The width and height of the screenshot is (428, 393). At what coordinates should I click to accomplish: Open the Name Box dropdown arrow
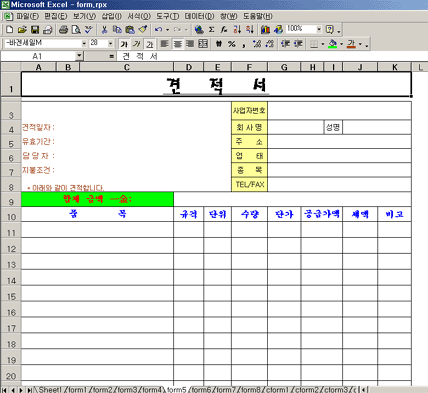[79, 56]
